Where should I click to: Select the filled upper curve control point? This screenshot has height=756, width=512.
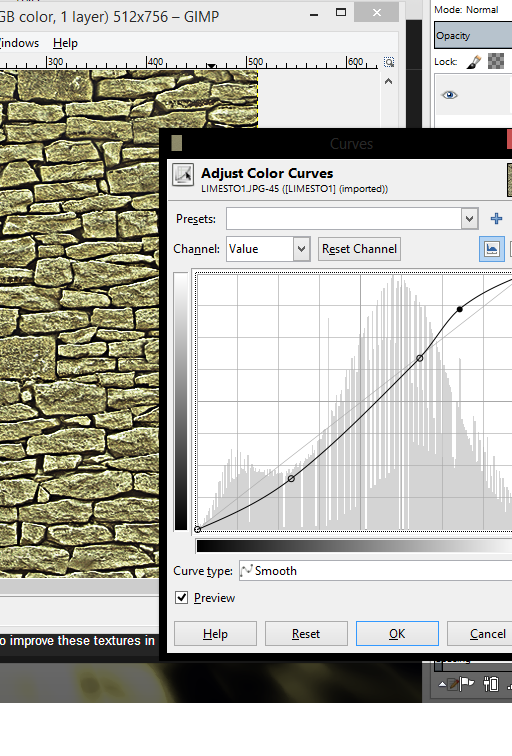click(x=459, y=309)
